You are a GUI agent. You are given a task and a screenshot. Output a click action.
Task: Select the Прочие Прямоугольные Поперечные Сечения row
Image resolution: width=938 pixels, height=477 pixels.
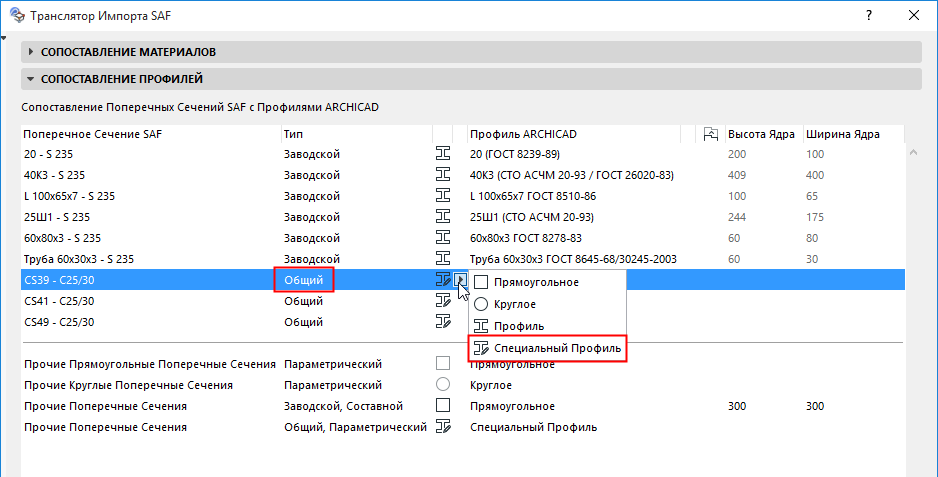click(462, 363)
